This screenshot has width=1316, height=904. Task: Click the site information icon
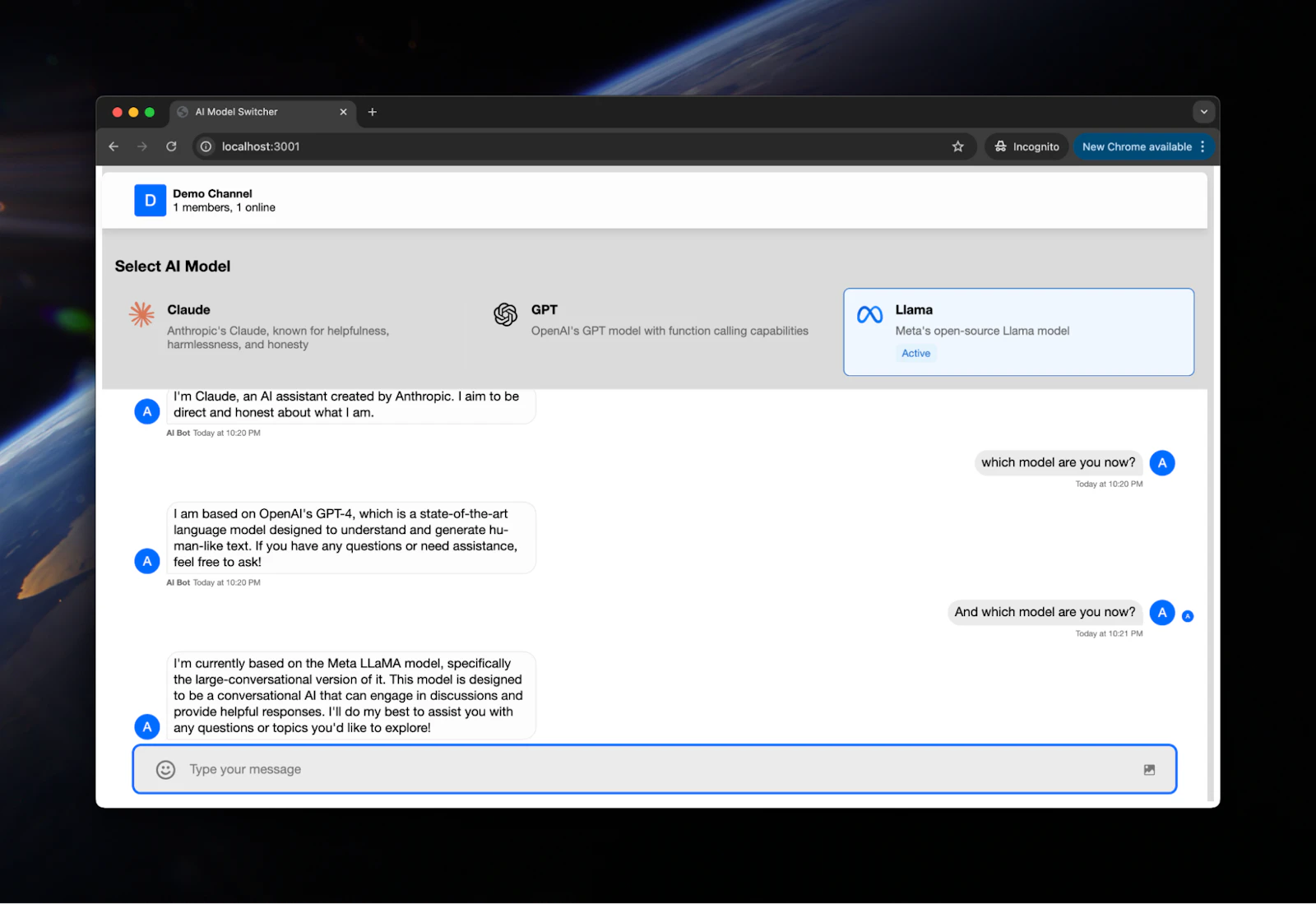coord(206,146)
